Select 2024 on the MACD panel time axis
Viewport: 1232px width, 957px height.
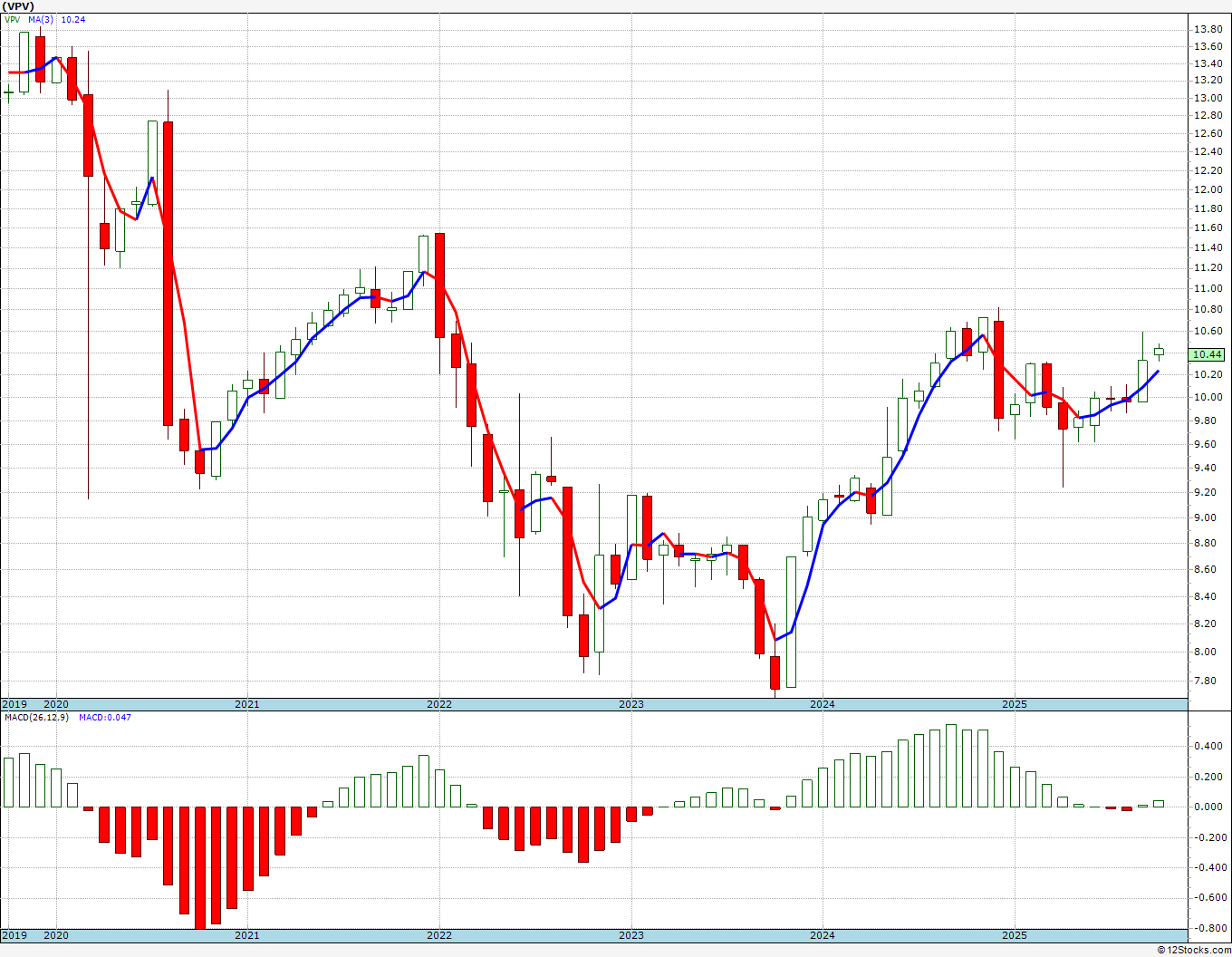823,935
